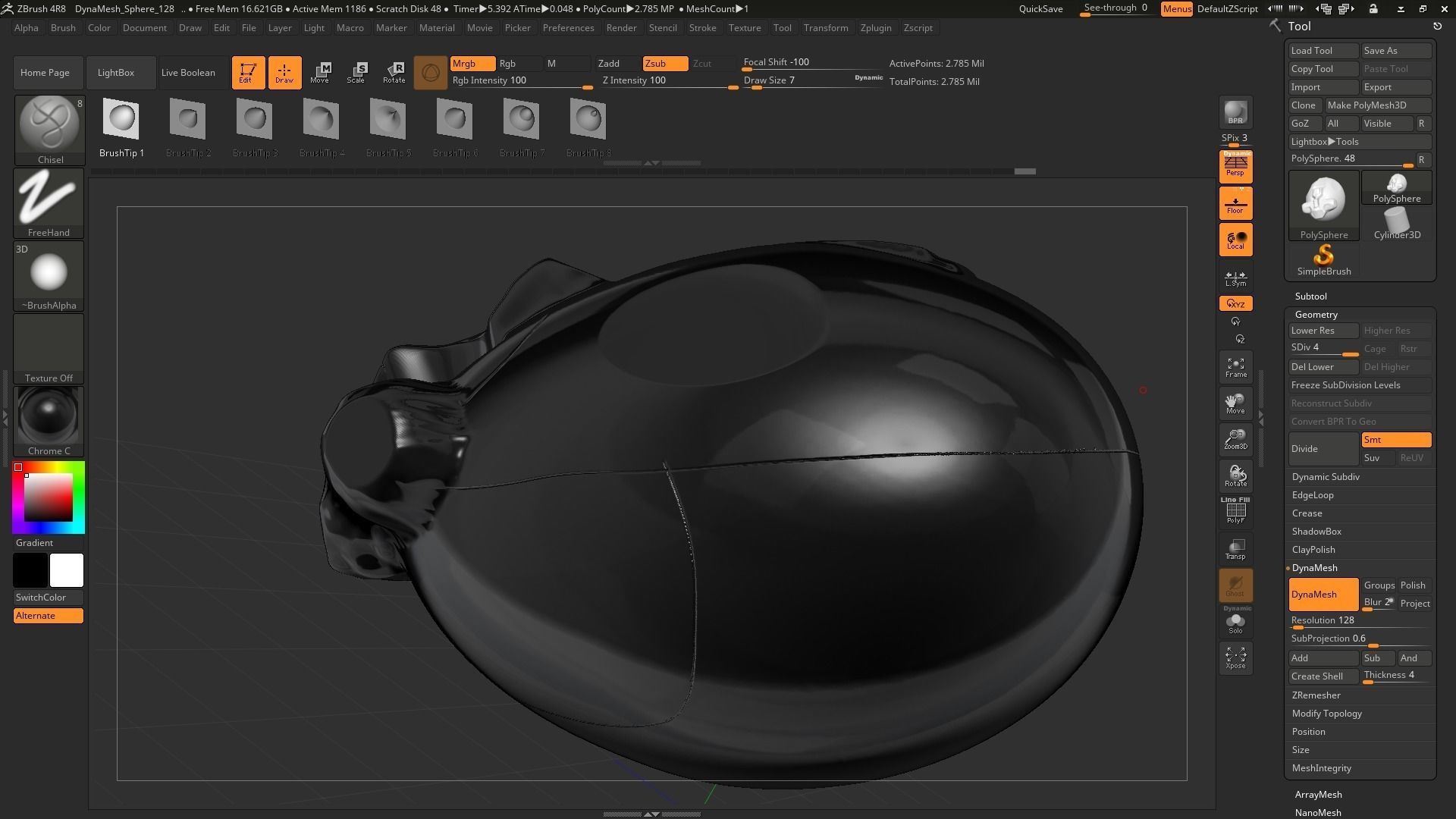
Task: Click the Divide button
Action: pyautogui.click(x=1323, y=449)
